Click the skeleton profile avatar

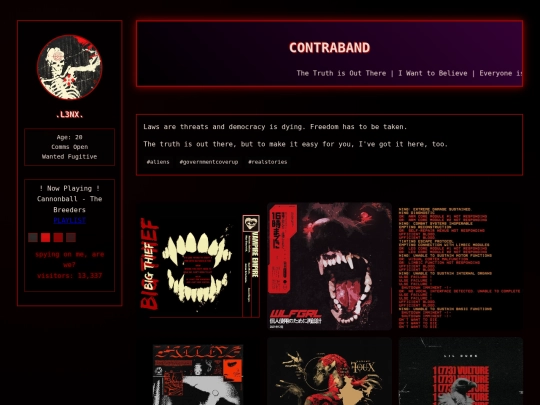click(x=70, y=67)
